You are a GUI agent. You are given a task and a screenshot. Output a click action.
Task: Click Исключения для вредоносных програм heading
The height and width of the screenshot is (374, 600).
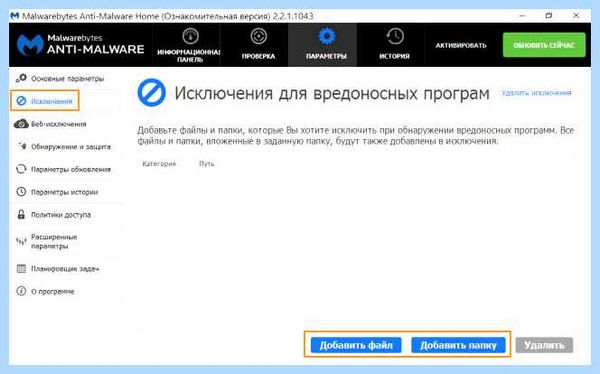(x=332, y=94)
